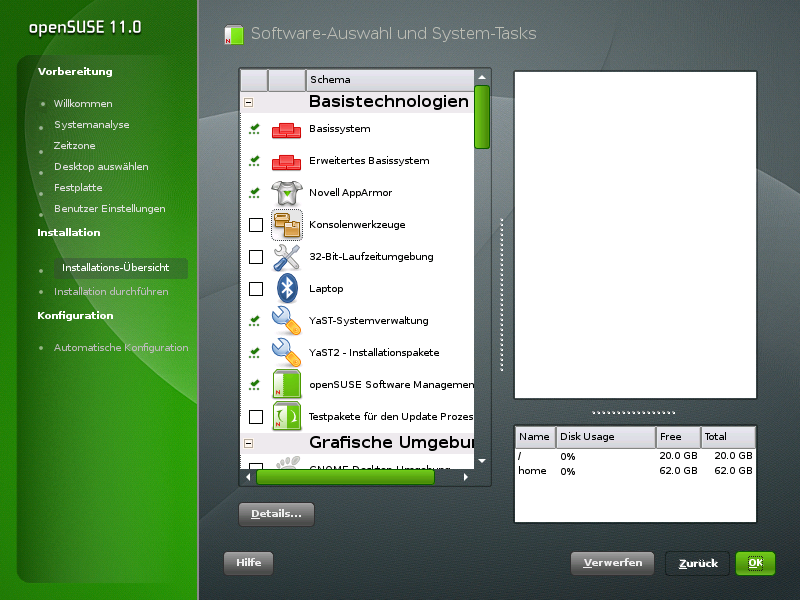Click the Basissystem red bricks icon
This screenshot has height=600, width=800.
286,130
